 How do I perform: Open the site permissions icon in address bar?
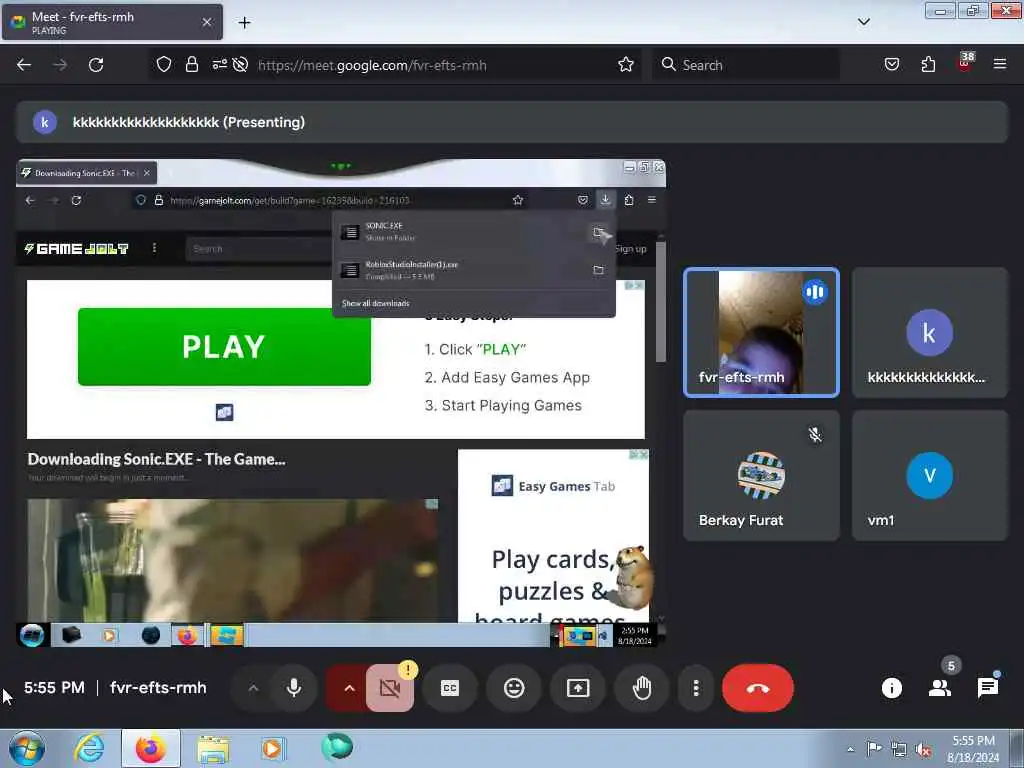[219, 65]
